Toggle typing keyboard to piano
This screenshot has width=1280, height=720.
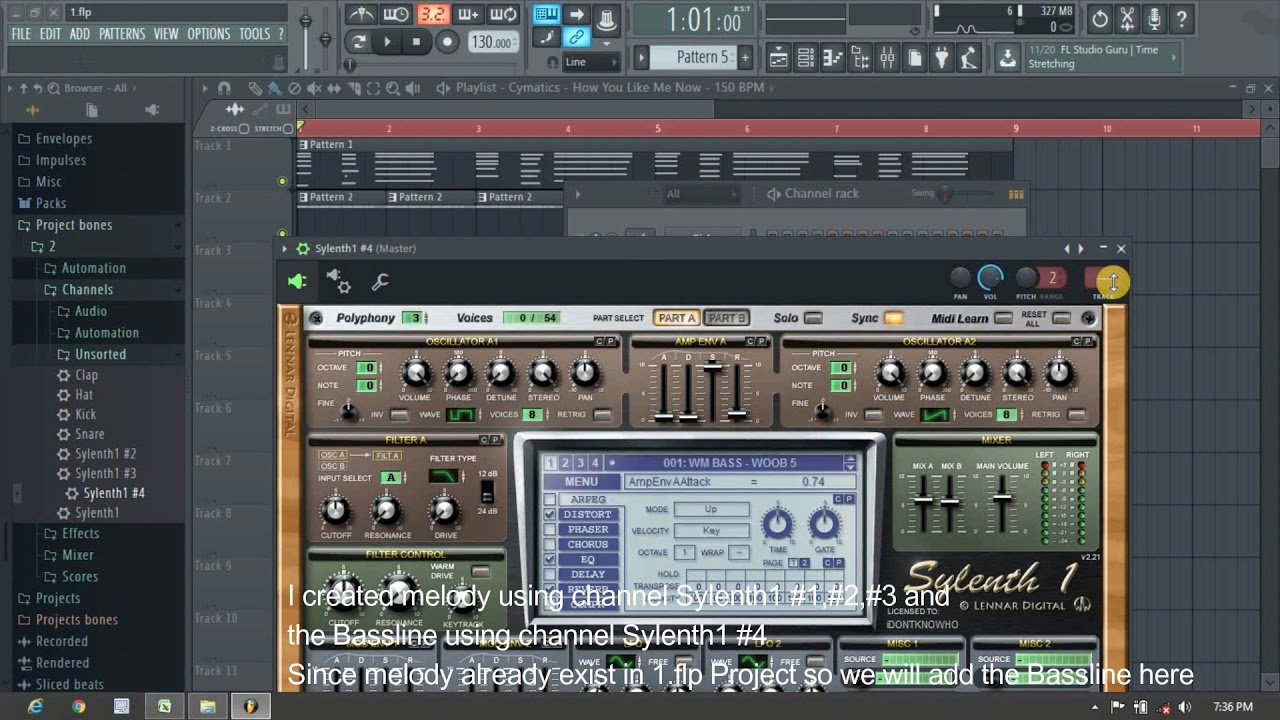pos(546,14)
